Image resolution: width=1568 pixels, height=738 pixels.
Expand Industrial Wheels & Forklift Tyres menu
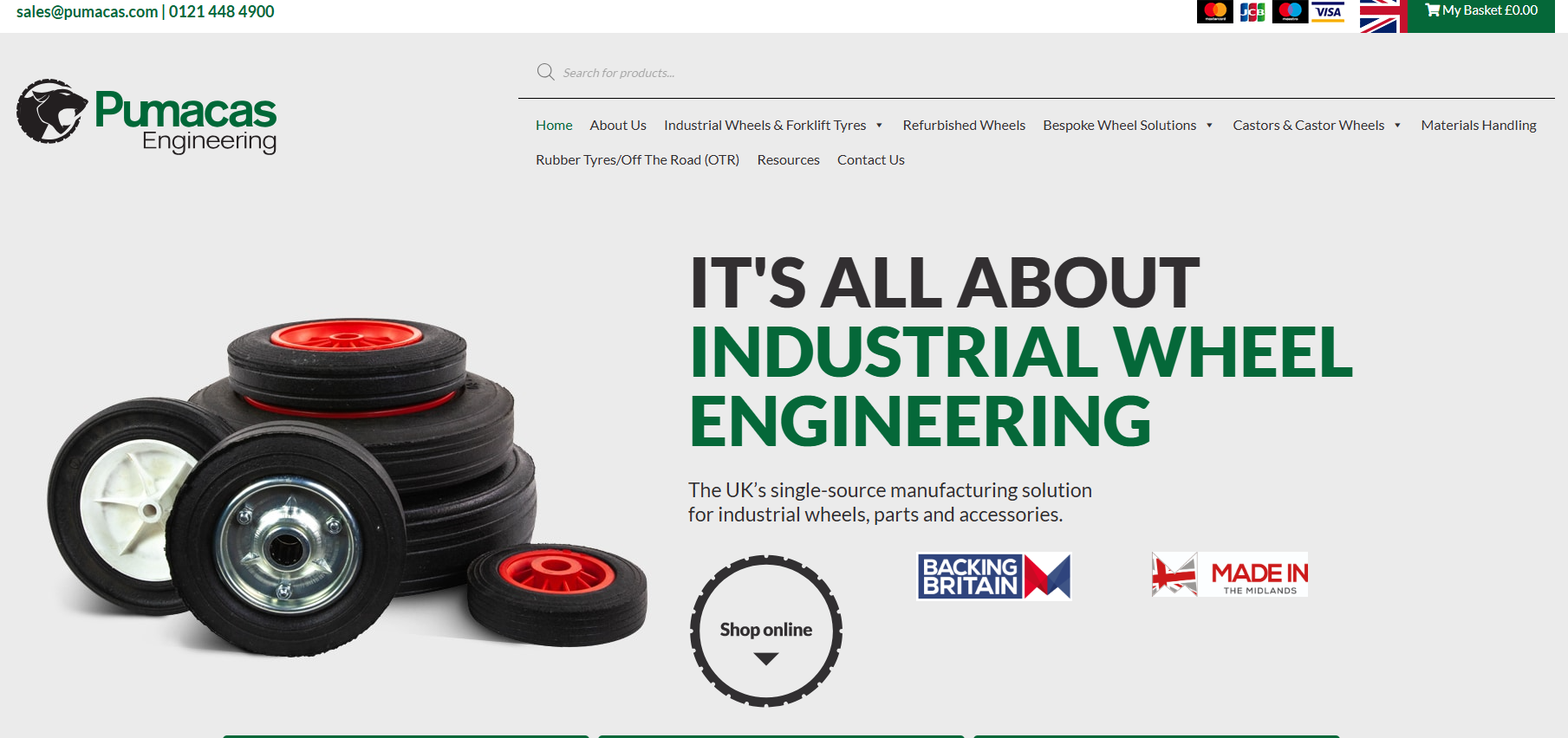pyautogui.click(x=879, y=126)
